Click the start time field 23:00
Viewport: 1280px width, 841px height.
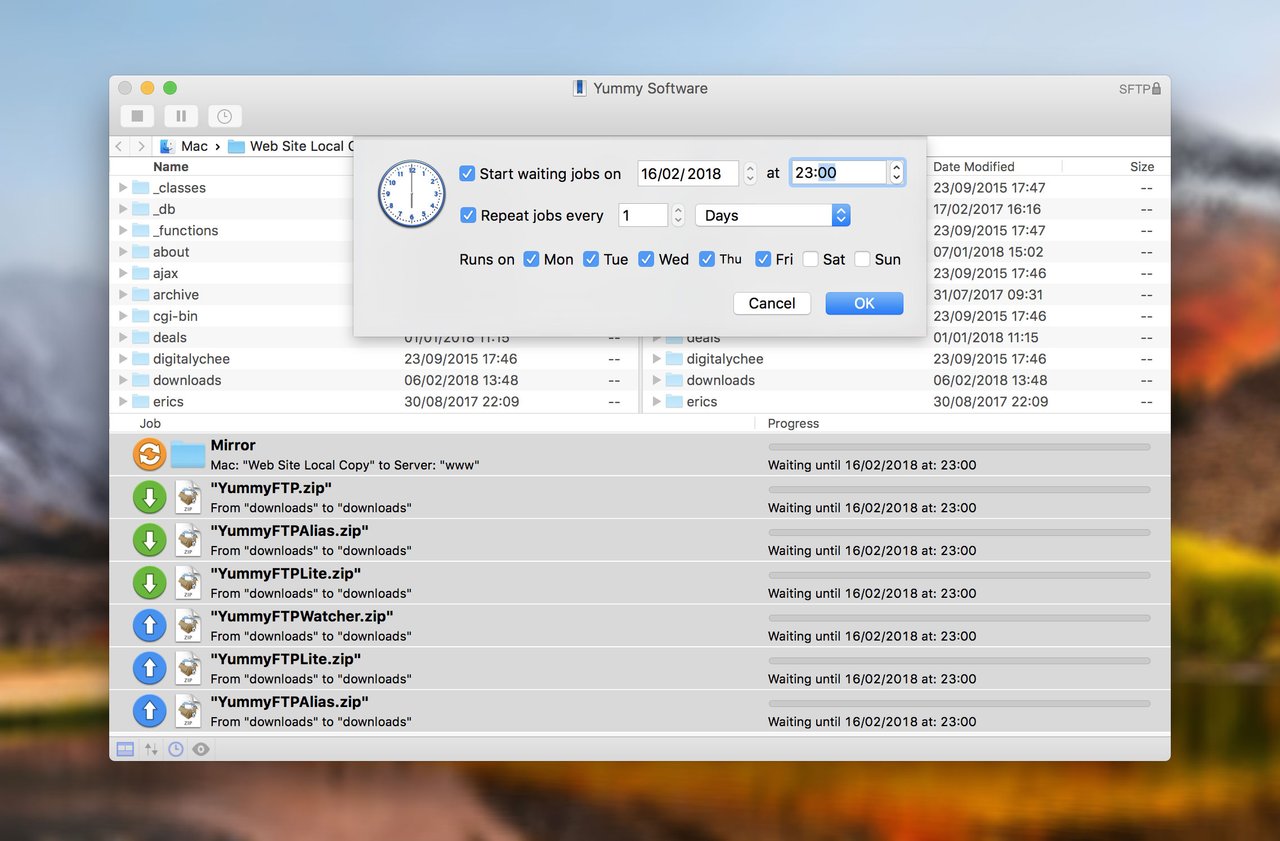click(838, 173)
